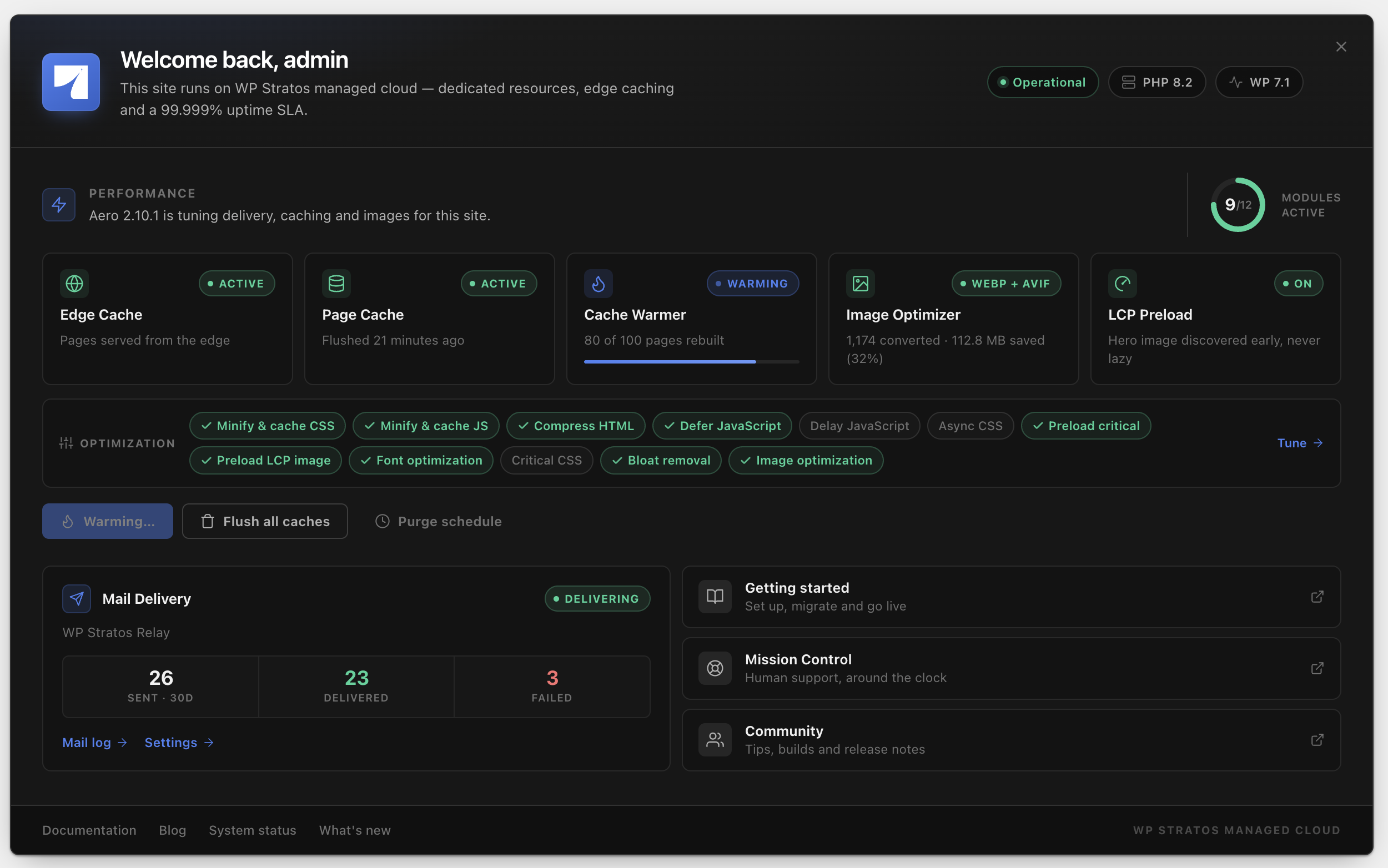Click the Page Cache database icon
The image size is (1388, 868).
(x=336, y=284)
